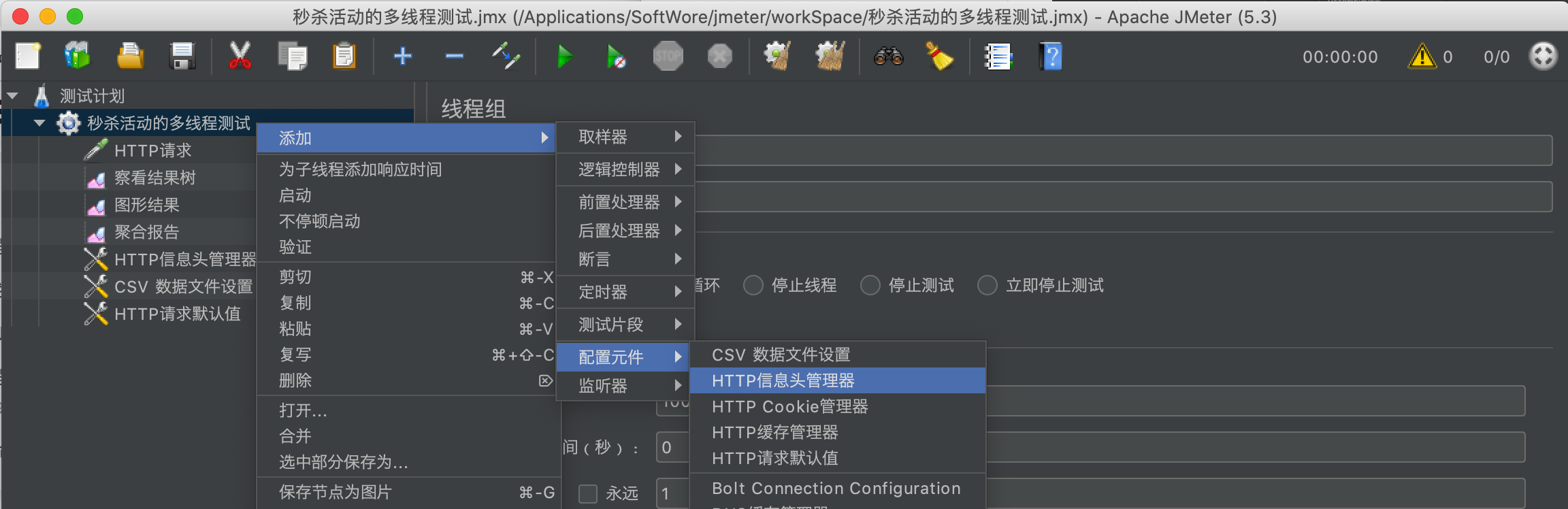Save the test plan with the floppy disk icon

(182, 56)
